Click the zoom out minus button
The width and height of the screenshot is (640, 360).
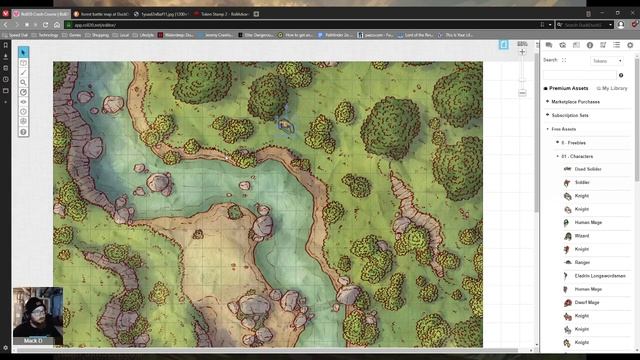coord(522,93)
